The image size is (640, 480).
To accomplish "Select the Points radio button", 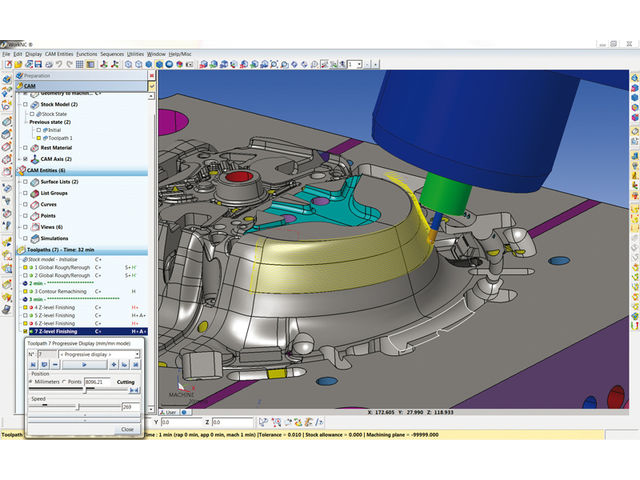I will [65, 382].
